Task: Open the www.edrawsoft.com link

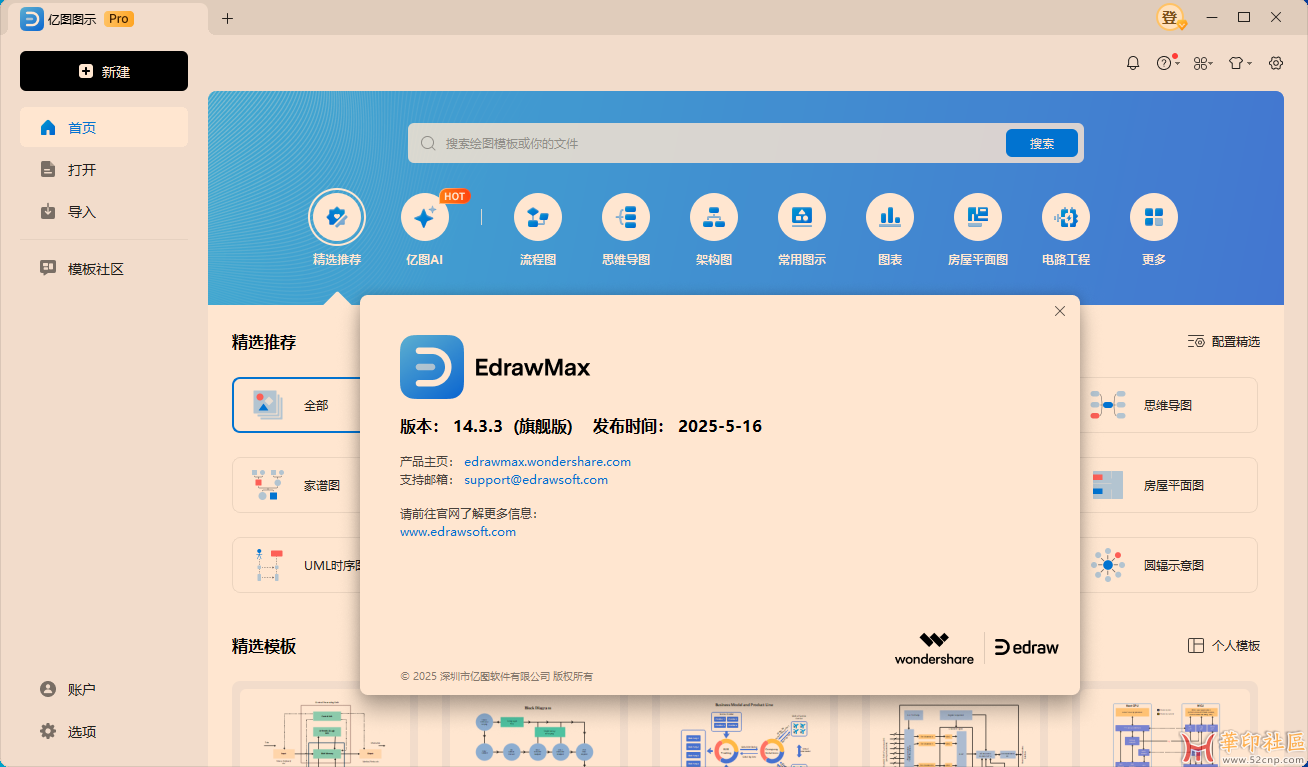Action: [x=458, y=531]
